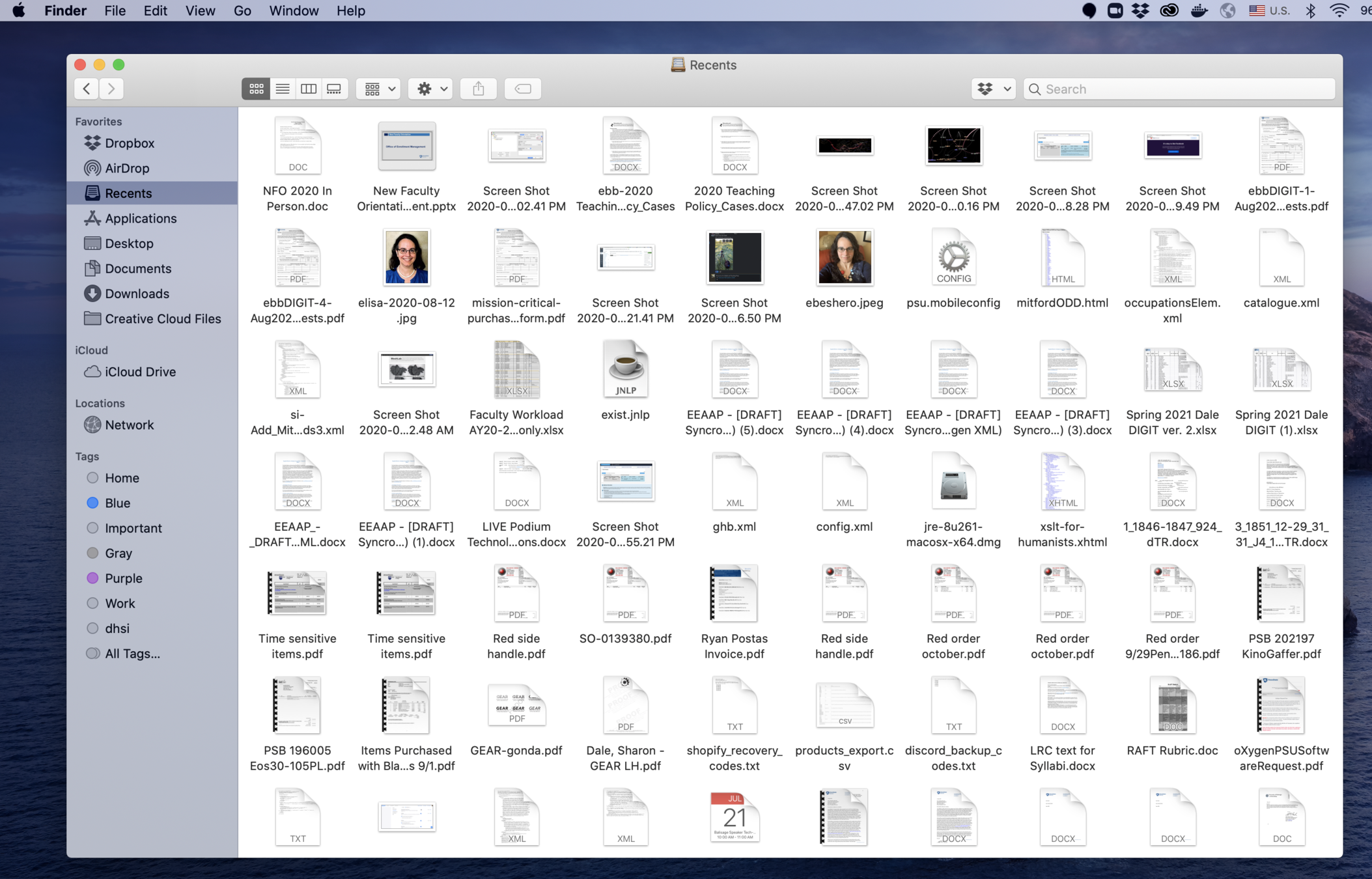This screenshot has width=1372, height=879.
Task: Open the gear action menu
Action: tap(431, 89)
